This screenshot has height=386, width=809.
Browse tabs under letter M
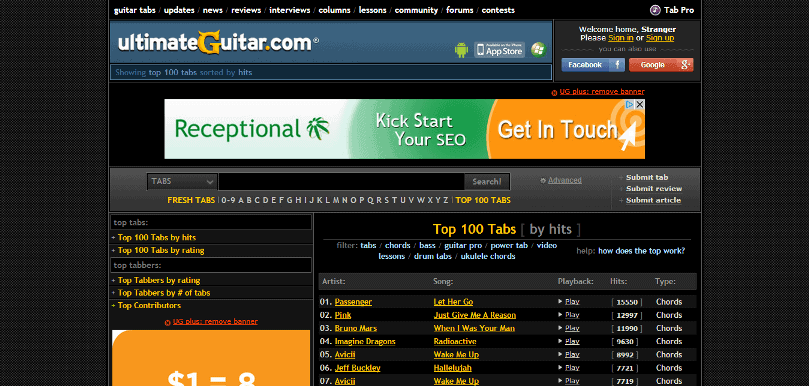(336, 200)
